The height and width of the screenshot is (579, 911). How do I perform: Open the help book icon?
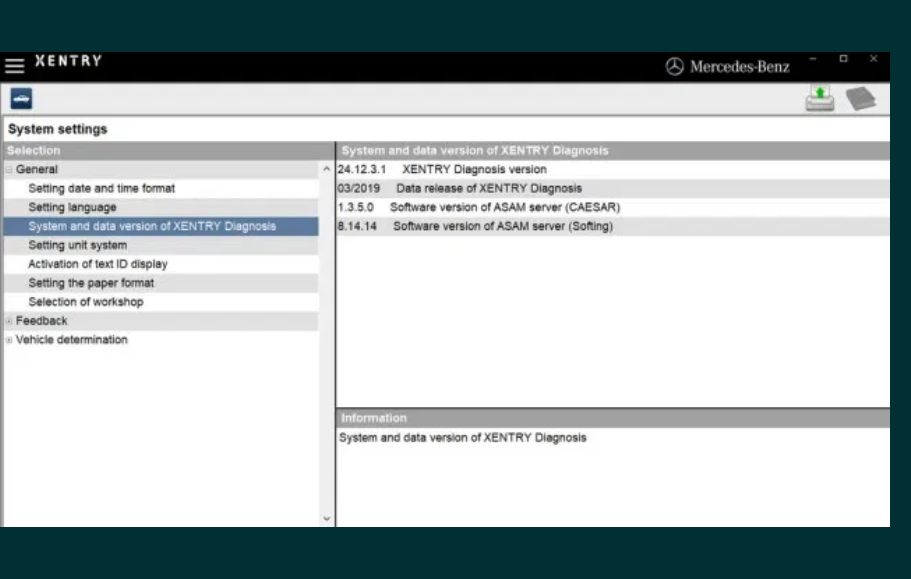point(860,98)
